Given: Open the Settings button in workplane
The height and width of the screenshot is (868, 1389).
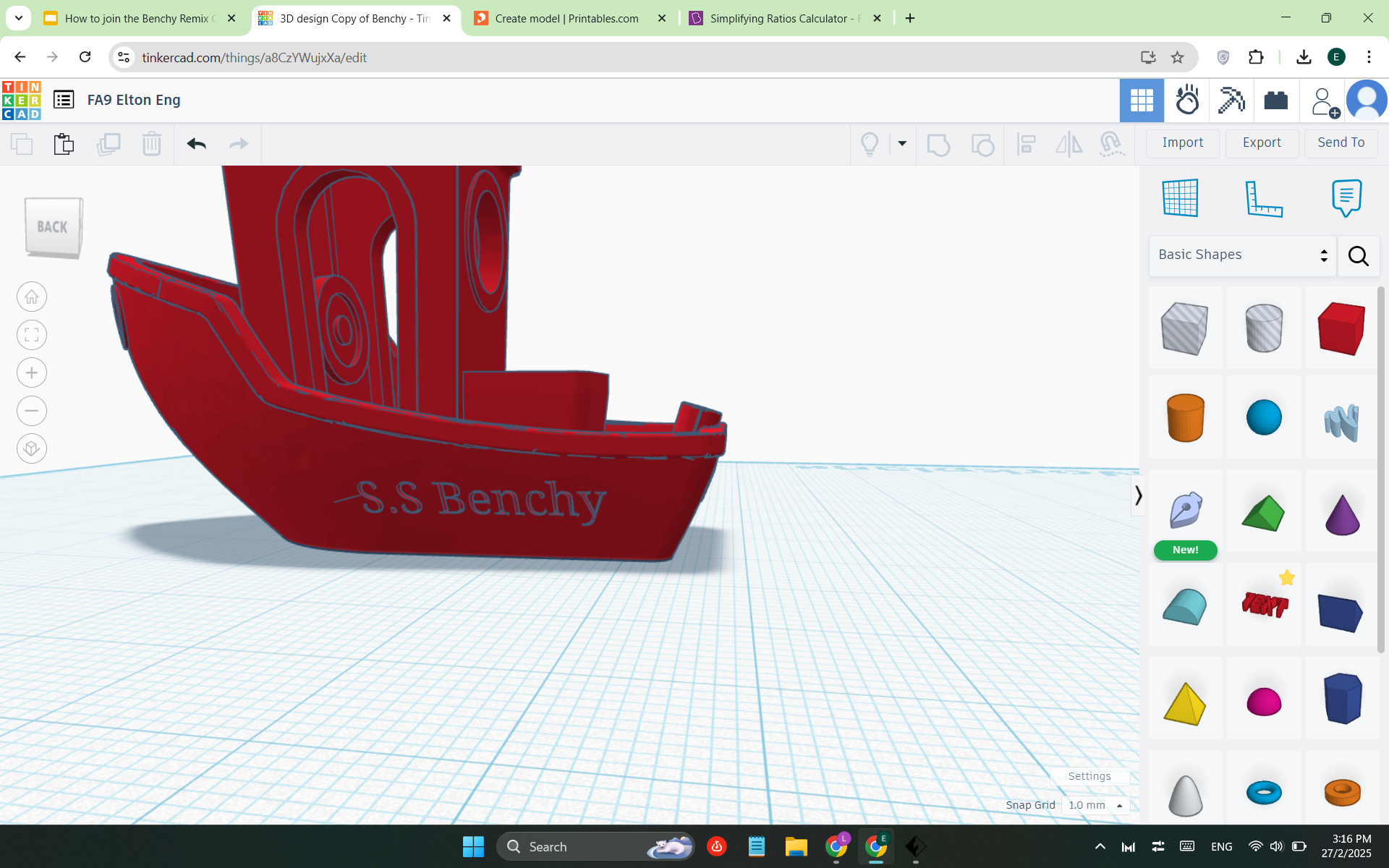Looking at the screenshot, I should [x=1089, y=776].
